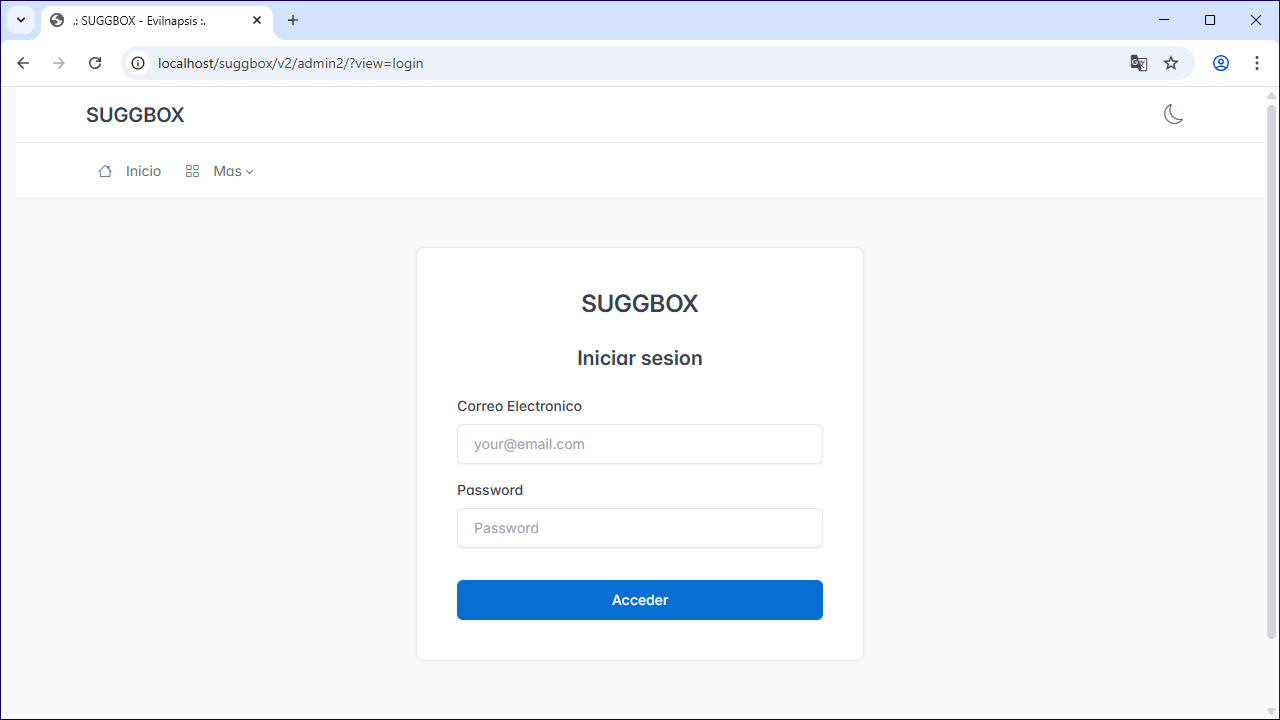This screenshot has height=720, width=1280.
Task: Click the browser forward arrow
Action: pos(59,63)
